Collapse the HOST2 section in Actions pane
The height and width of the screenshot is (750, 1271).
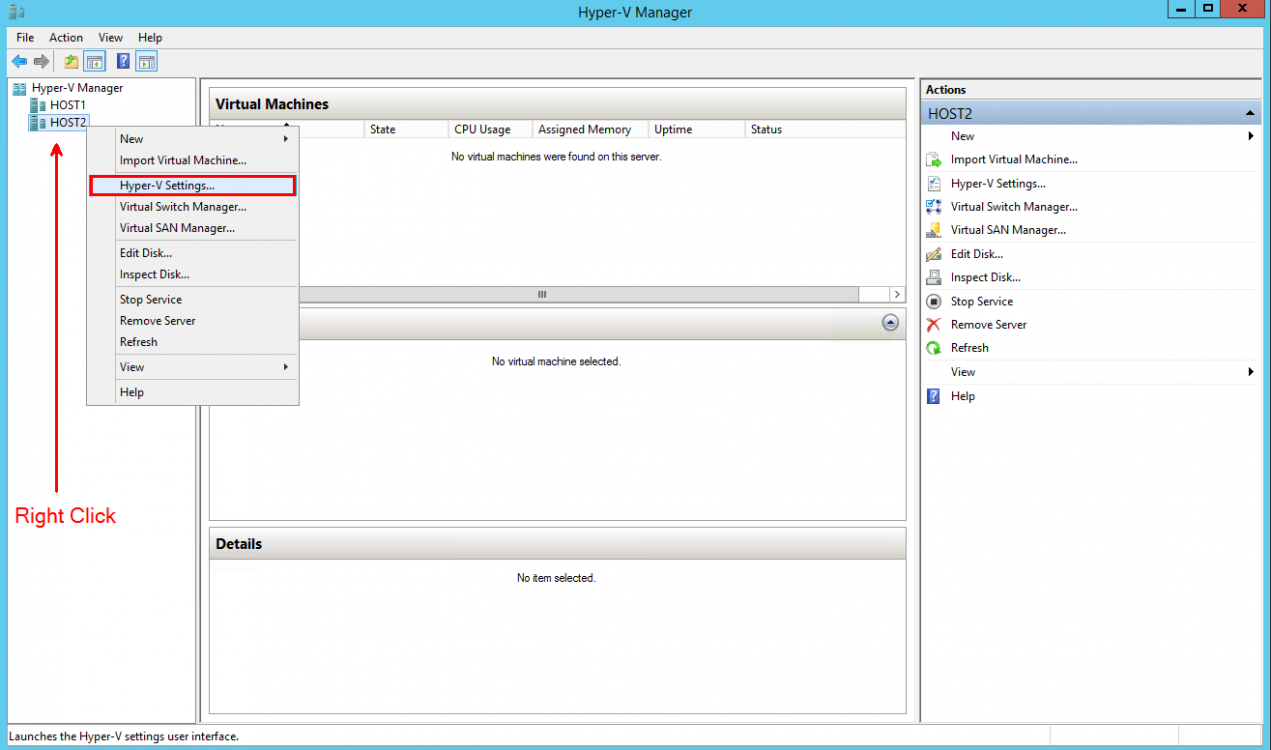[1249, 114]
